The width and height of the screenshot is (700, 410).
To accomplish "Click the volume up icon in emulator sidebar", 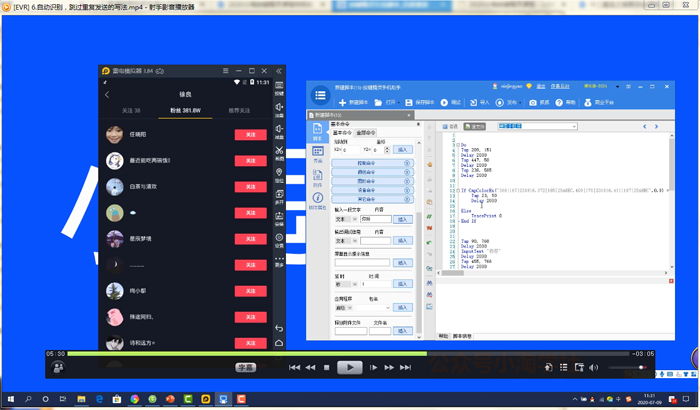I will 279,107.
